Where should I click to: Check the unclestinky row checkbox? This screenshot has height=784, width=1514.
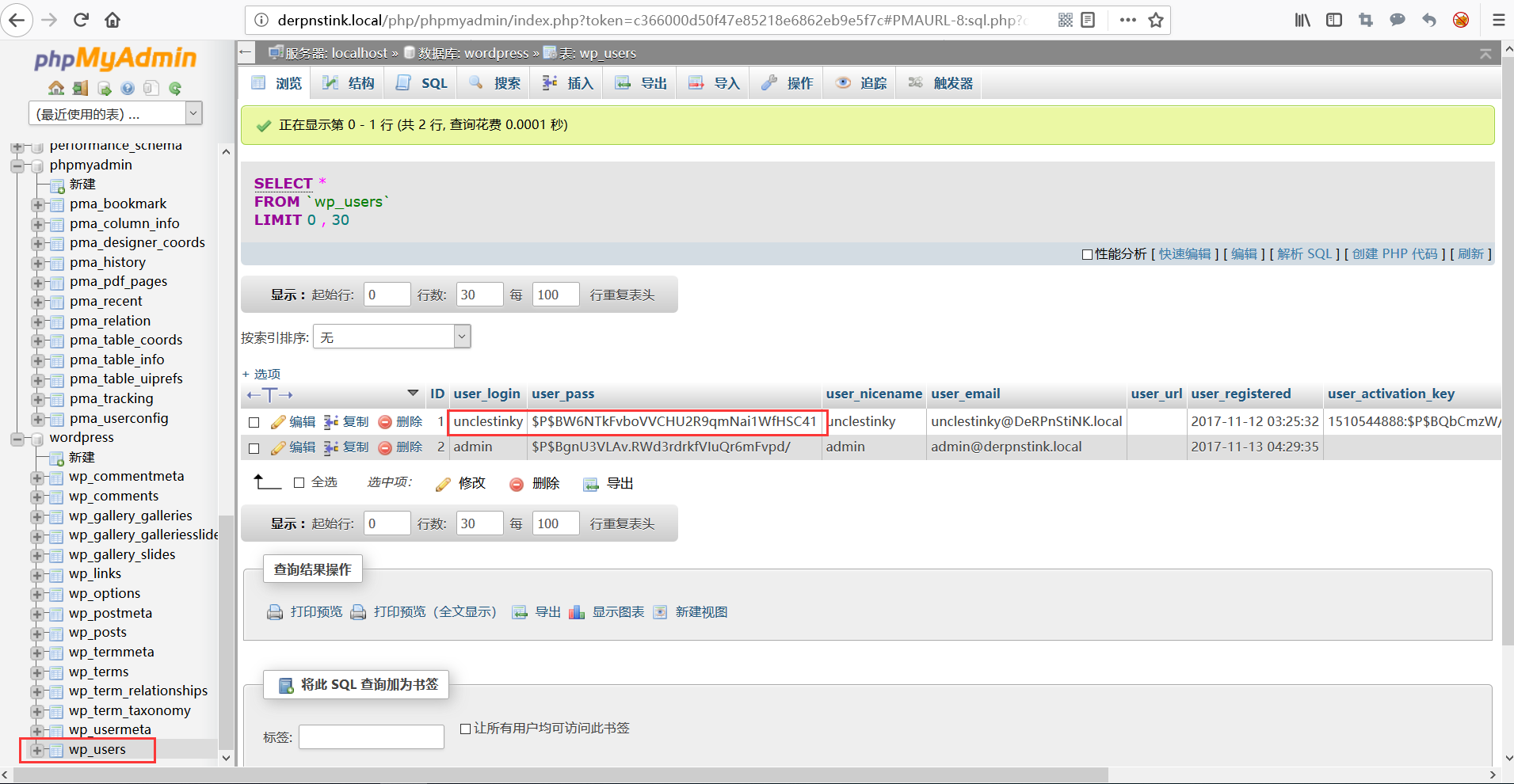pos(254,423)
